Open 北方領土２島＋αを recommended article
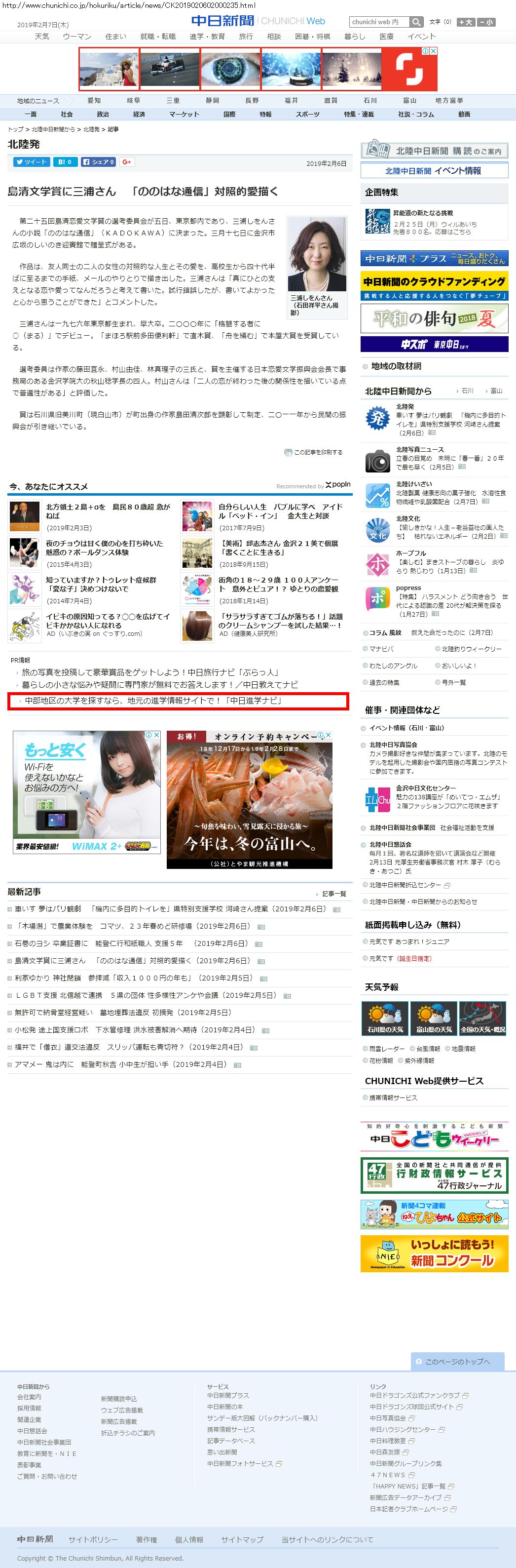 (108, 510)
